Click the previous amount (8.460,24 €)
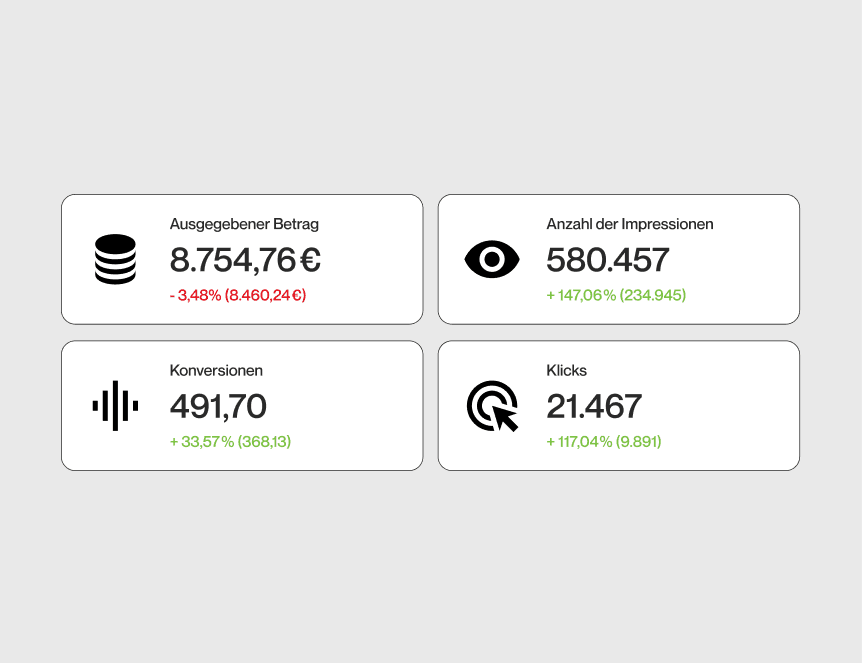This screenshot has height=663, width=862. point(266,295)
